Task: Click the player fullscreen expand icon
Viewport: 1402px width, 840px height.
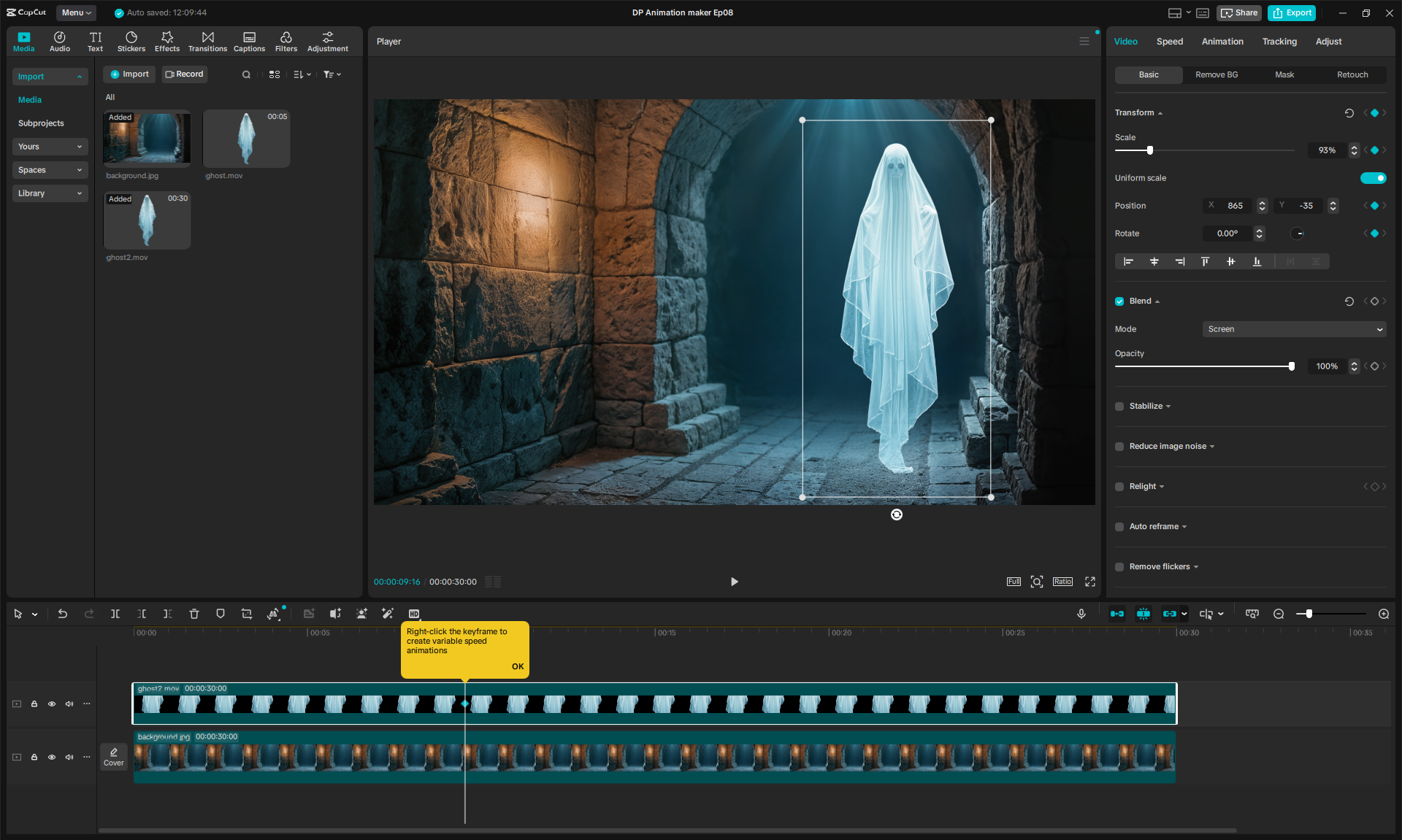Action: tap(1090, 582)
